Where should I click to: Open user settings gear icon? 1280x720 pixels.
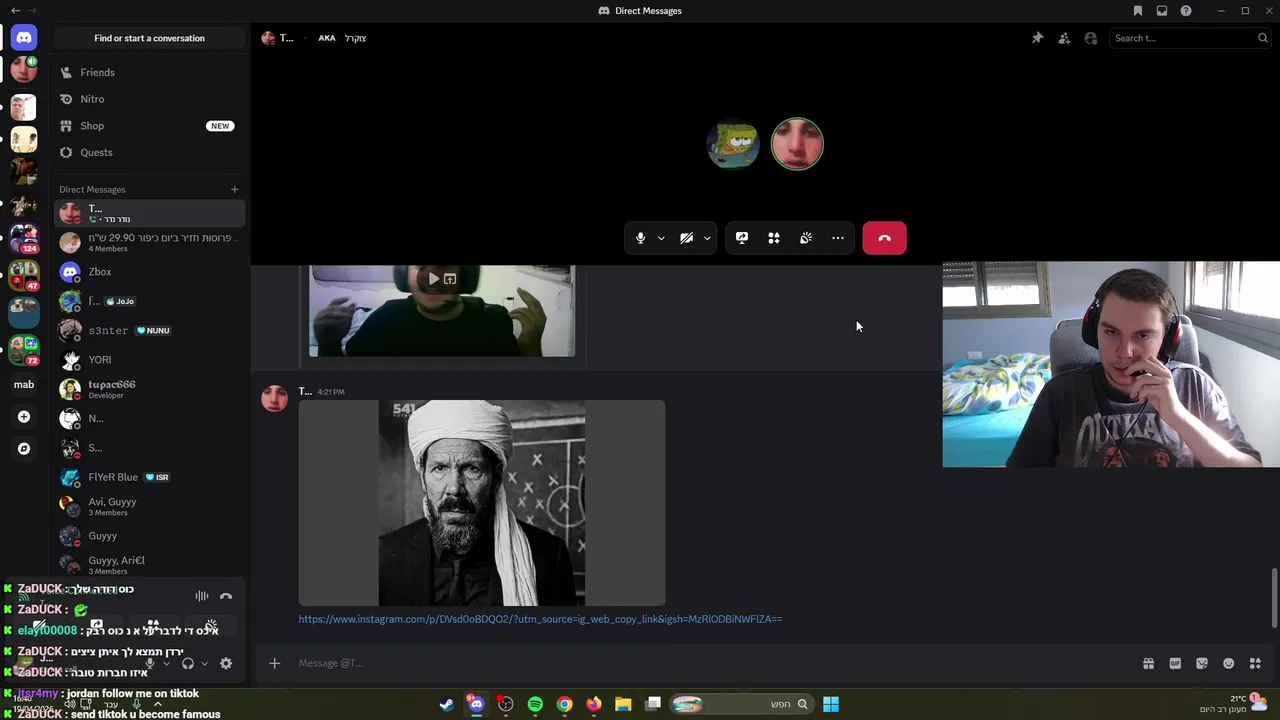pyautogui.click(x=226, y=663)
